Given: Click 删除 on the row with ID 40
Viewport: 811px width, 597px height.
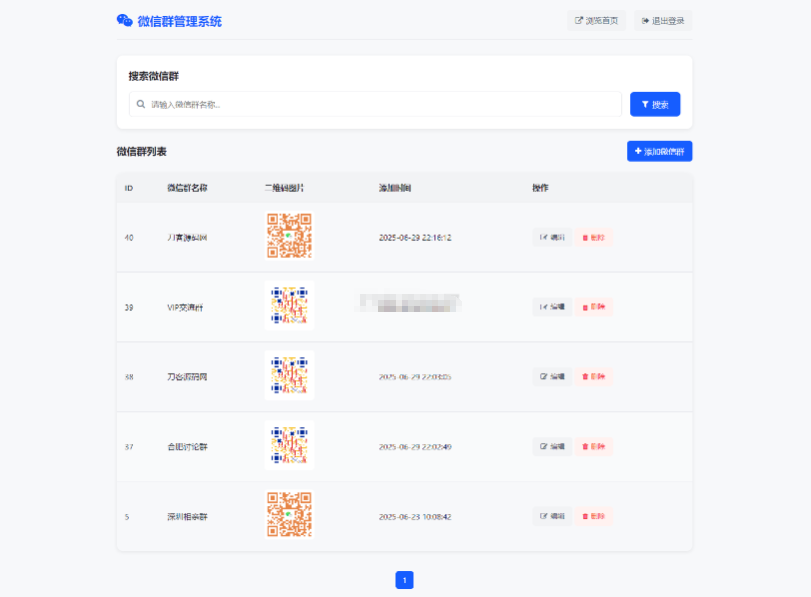Looking at the screenshot, I should click(x=594, y=237).
